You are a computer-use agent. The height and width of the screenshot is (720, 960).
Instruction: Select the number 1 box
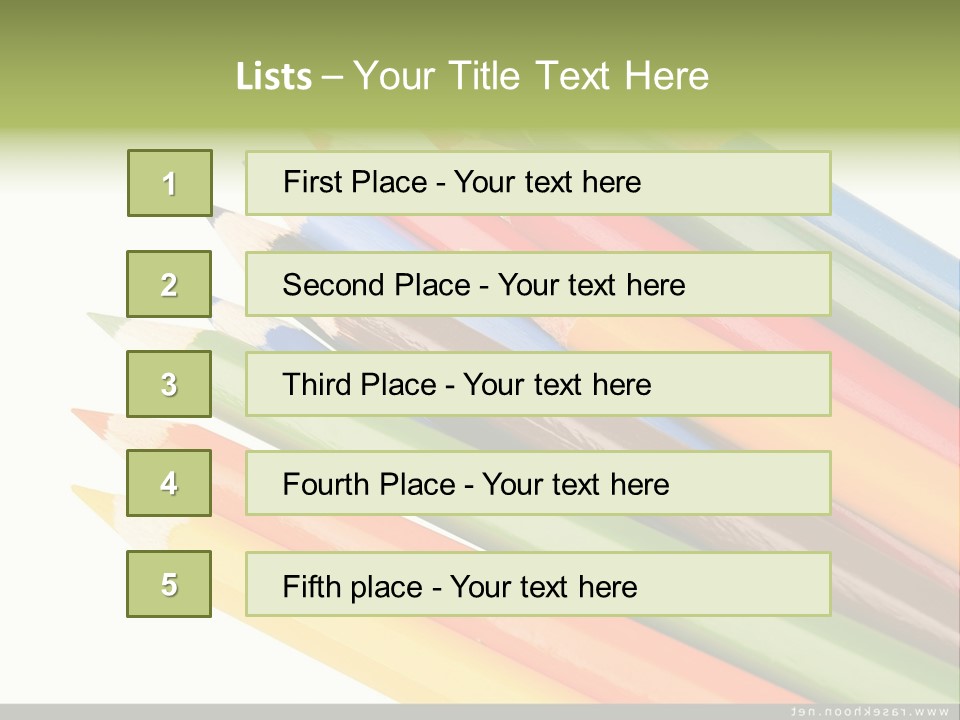(x=170, y=183)
